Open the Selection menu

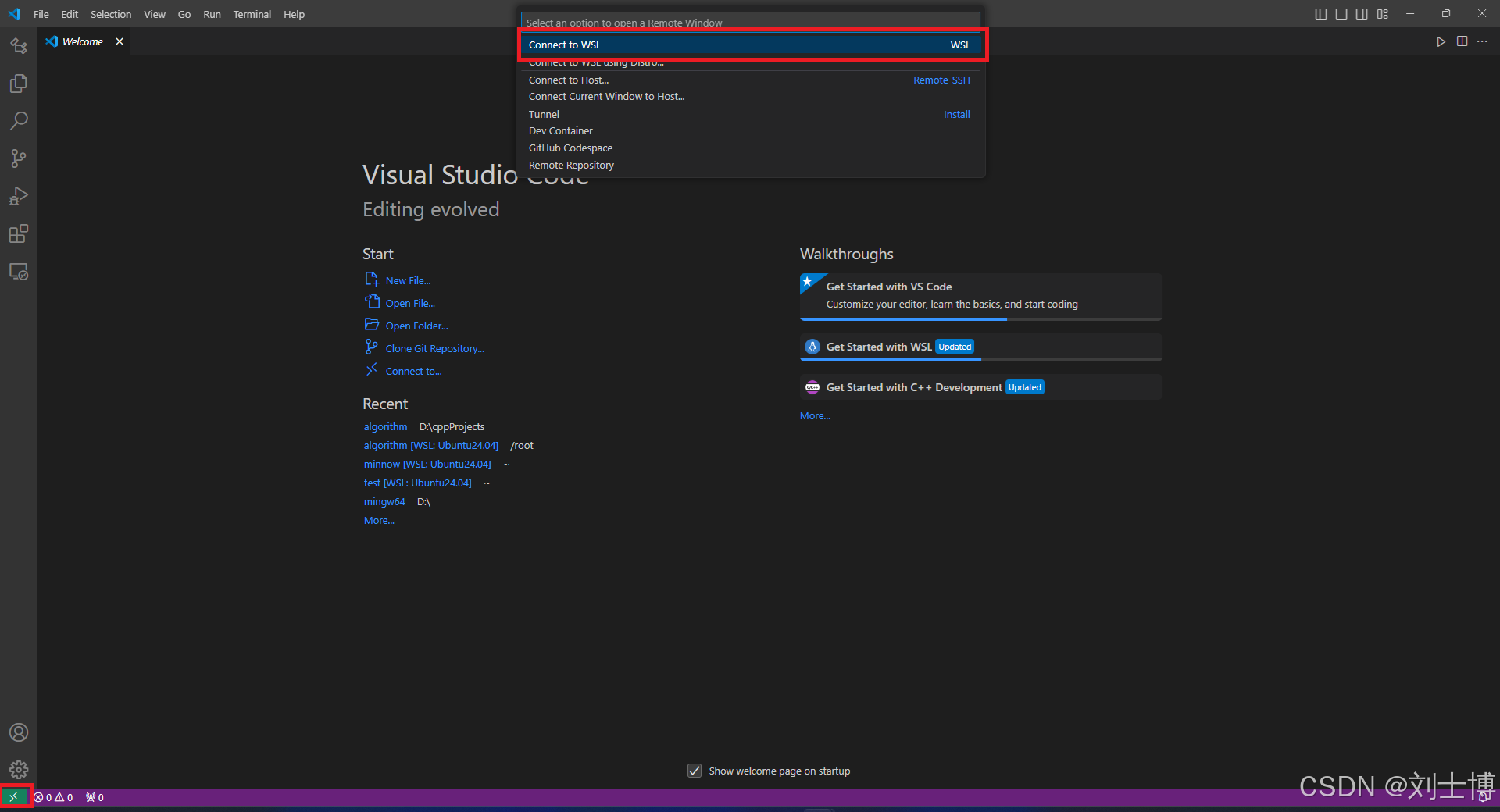pyautogui.click(x=111, y=14)
